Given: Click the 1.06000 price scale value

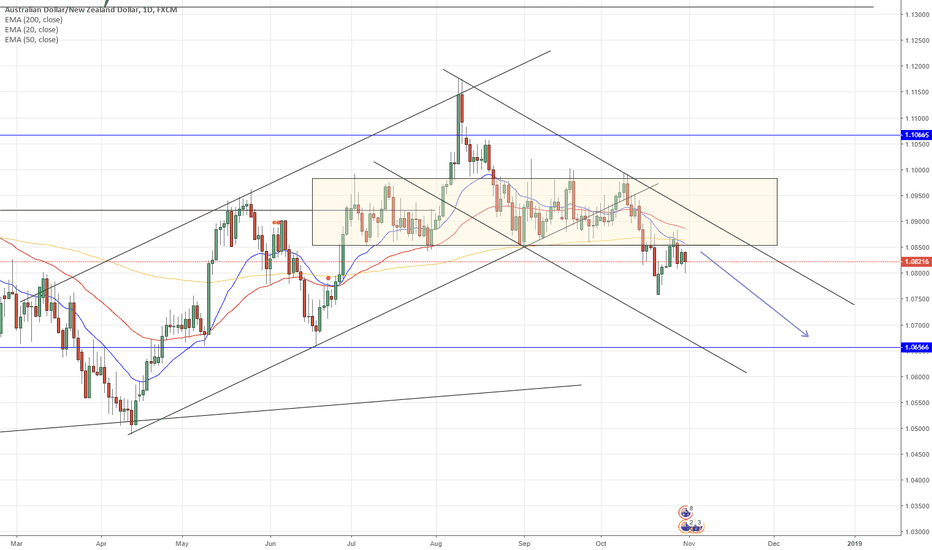Looking at the screenshot, I should tap(918, 377).
